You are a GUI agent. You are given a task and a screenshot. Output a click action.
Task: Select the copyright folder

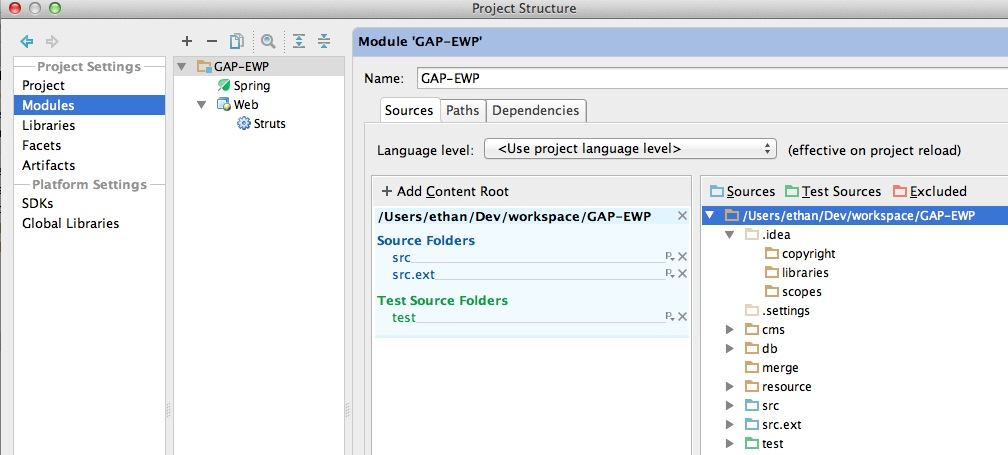[800, 254]
